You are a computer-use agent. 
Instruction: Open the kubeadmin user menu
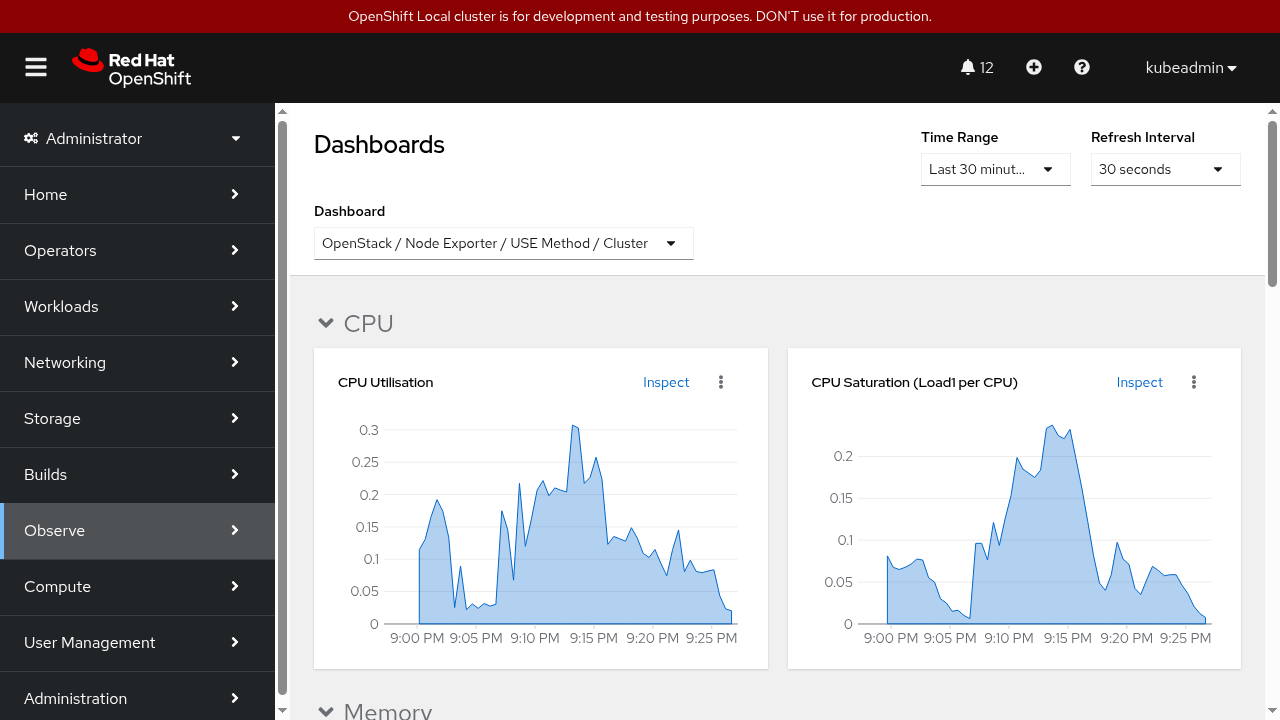click(1191, 68)
